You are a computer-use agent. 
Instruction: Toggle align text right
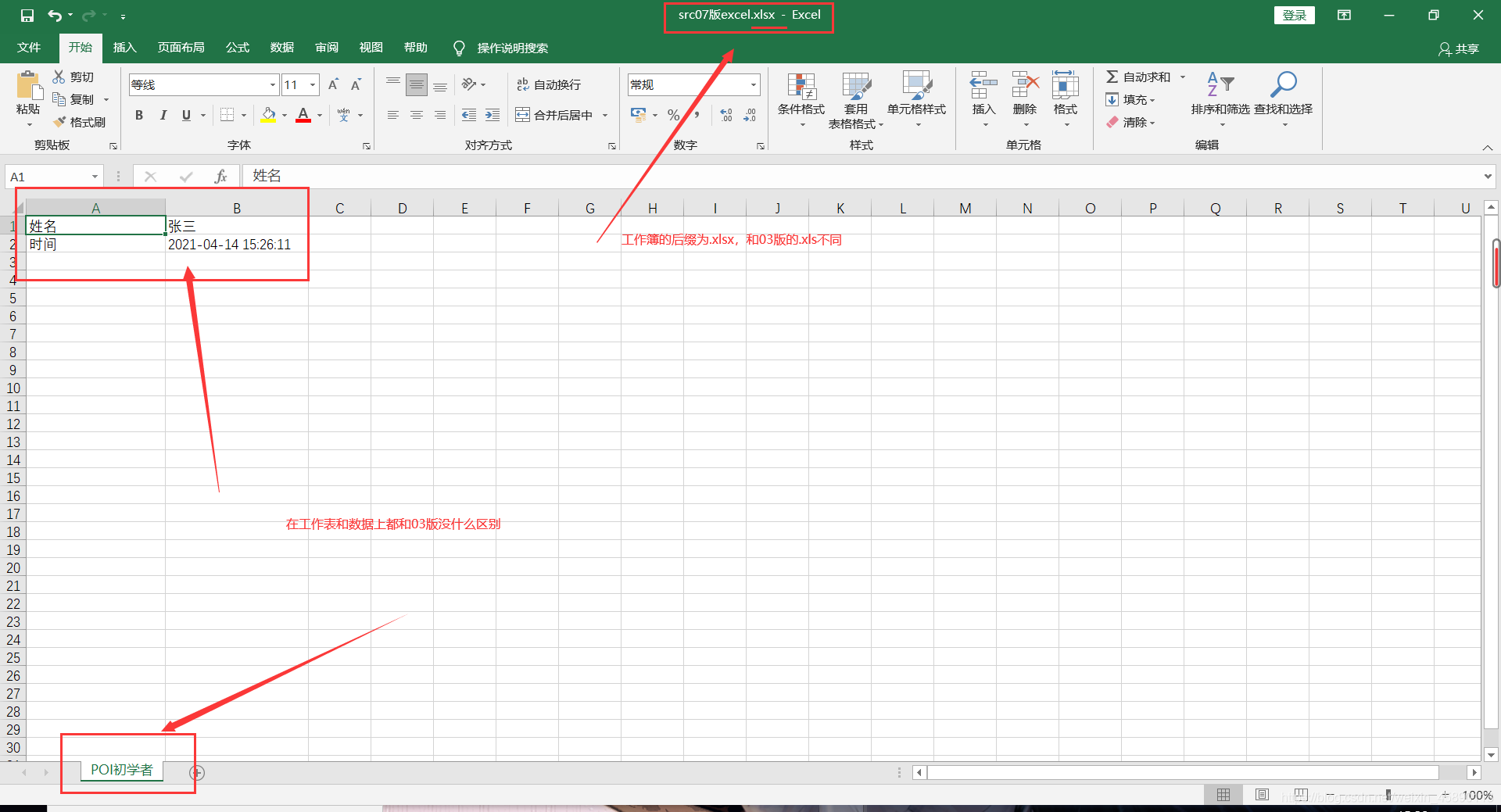coord(440,115)
